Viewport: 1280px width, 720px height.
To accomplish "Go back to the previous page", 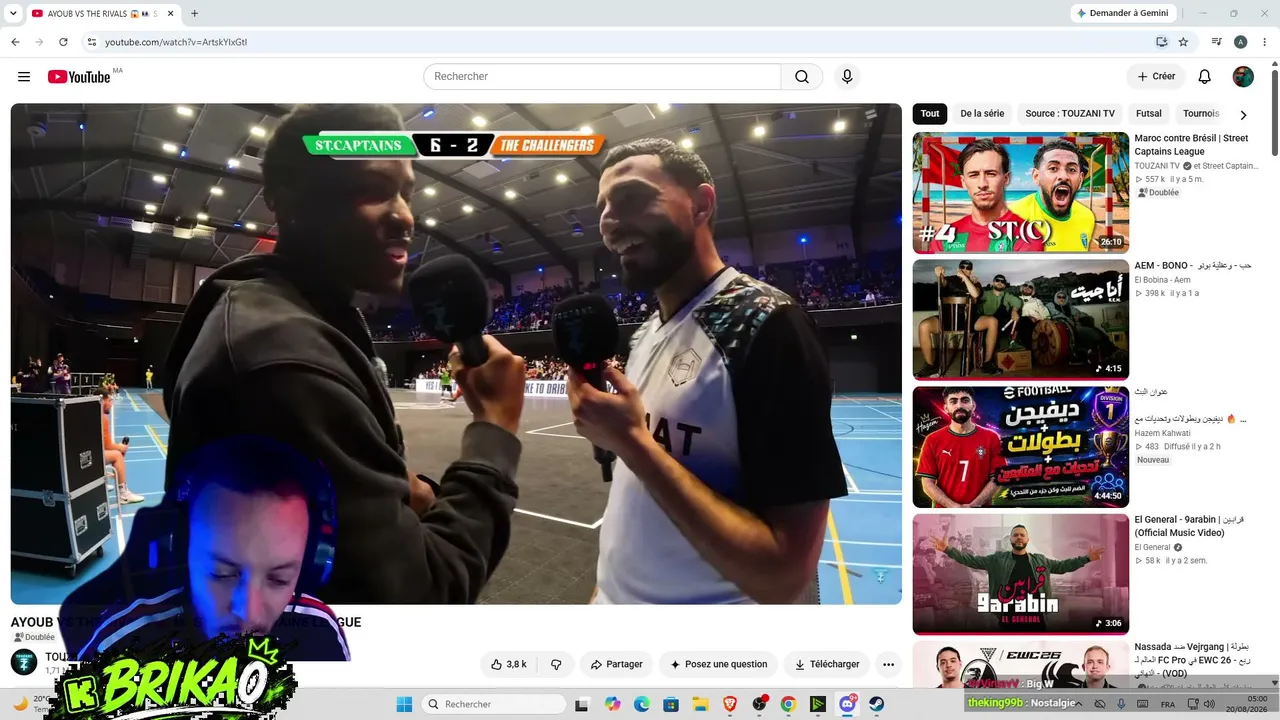I will tap(15, 42).
